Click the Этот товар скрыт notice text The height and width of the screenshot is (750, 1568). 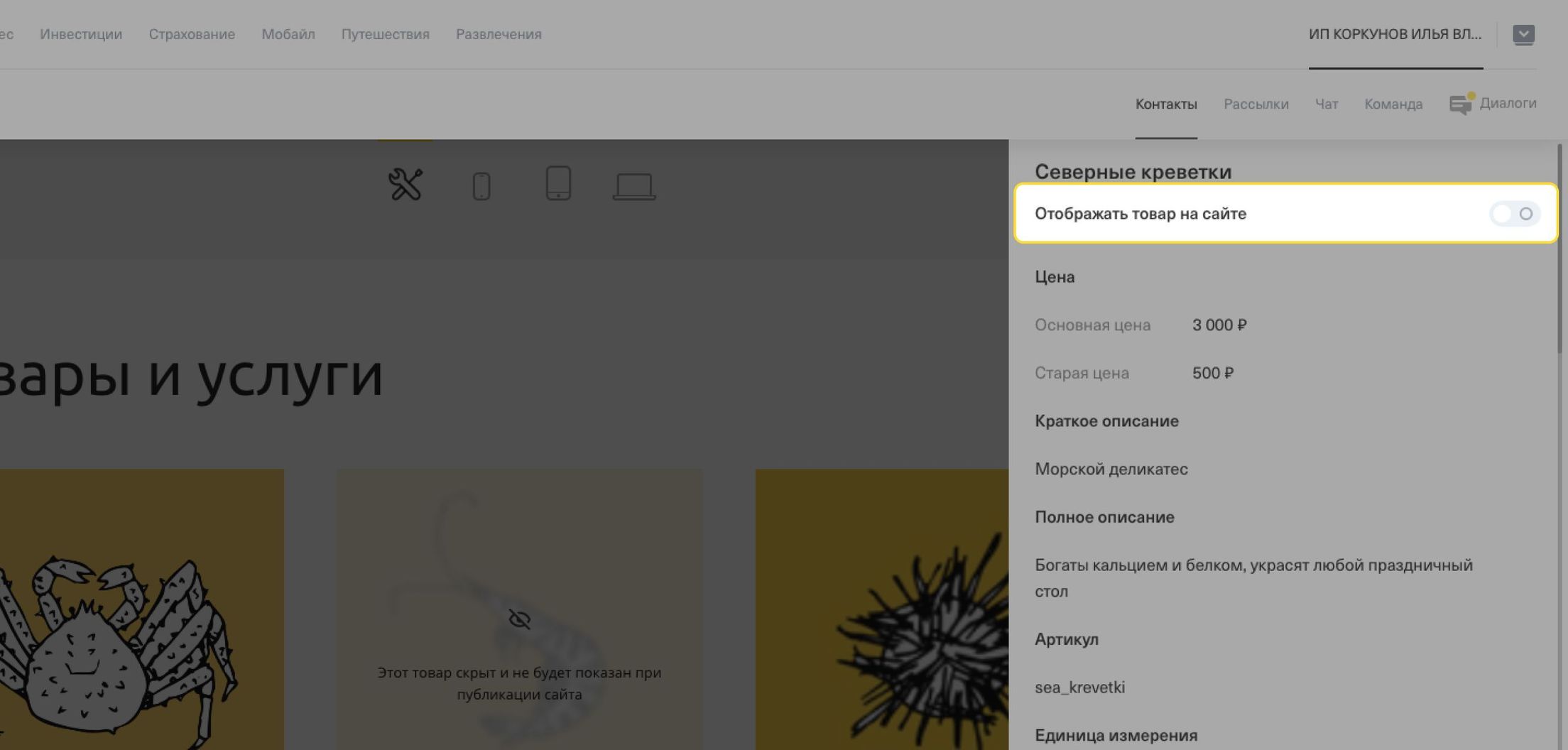(x=519, y=683)
